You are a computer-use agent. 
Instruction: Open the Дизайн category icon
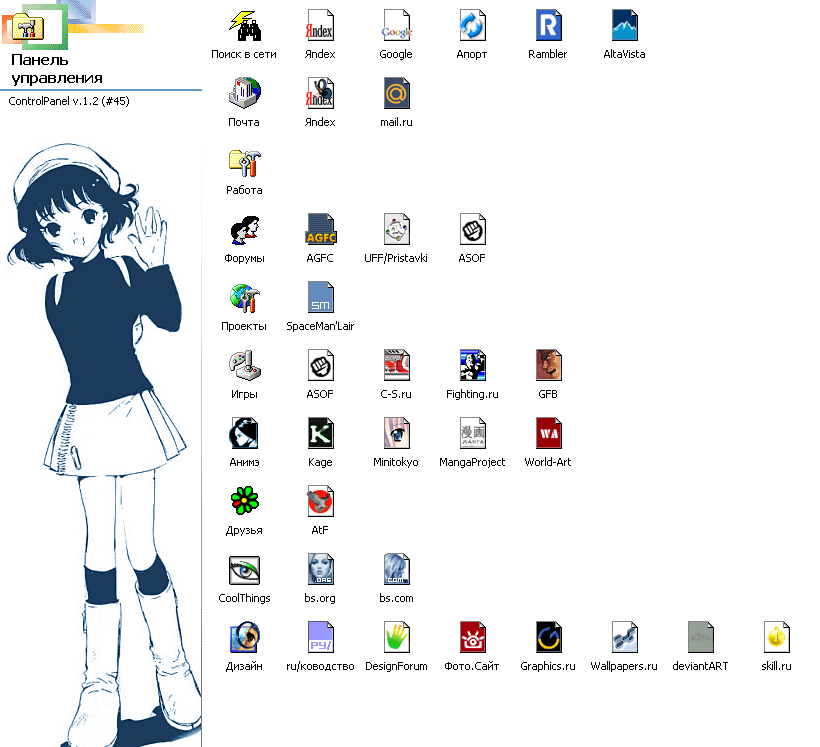pos(244,638)
